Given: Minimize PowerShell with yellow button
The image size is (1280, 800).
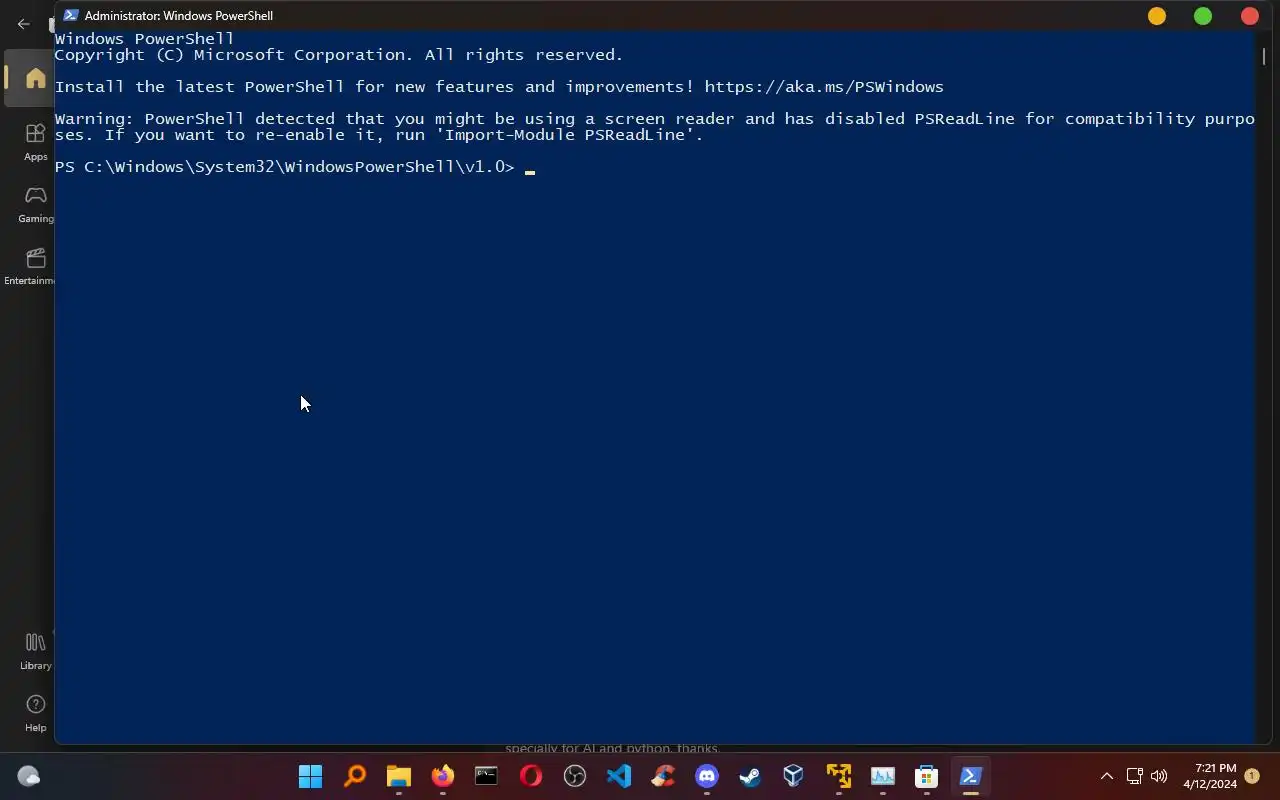Looking at the screenshot, I should [1157, 15].
